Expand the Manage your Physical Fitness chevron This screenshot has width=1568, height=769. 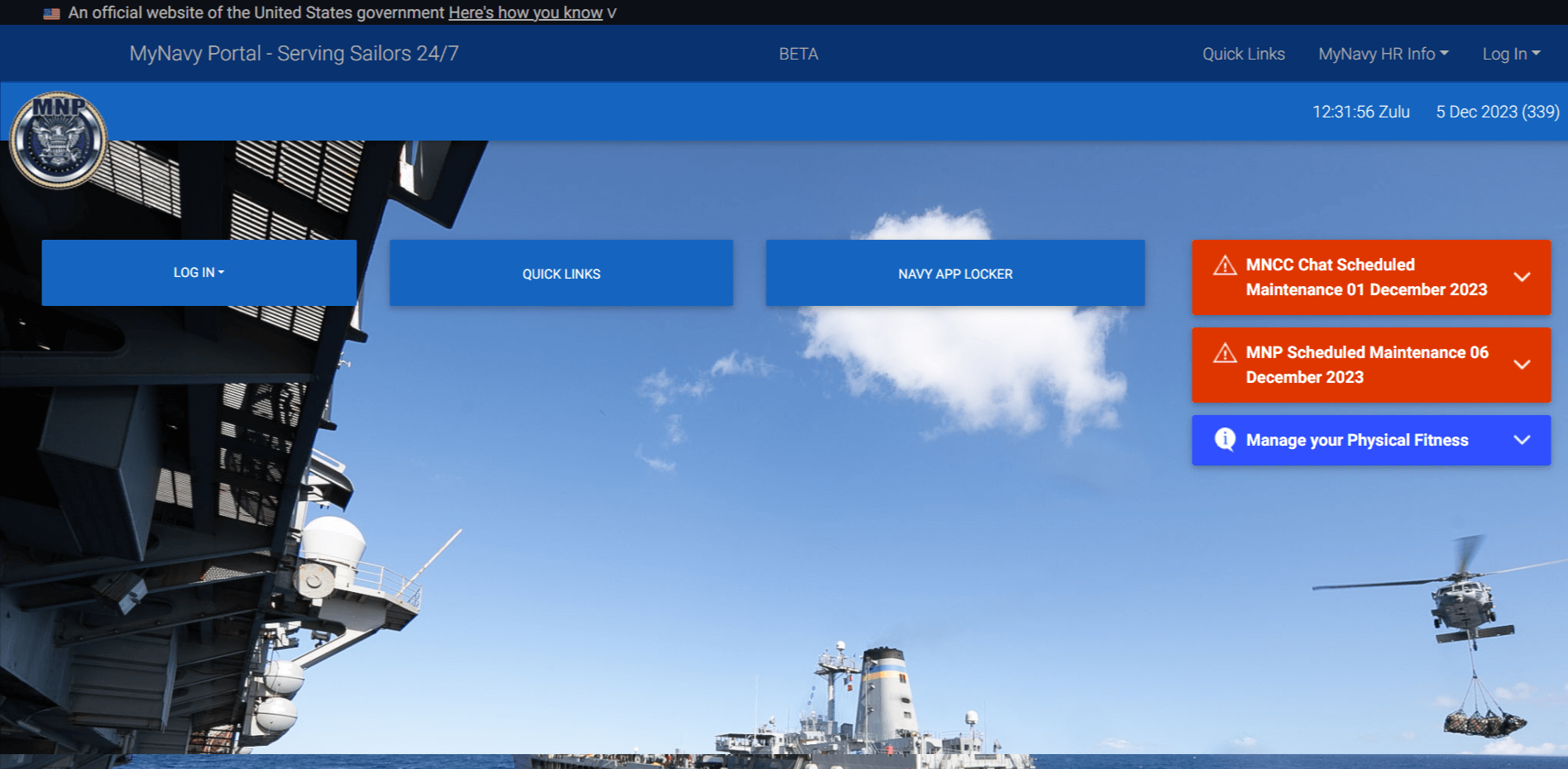coord(1521,440)
